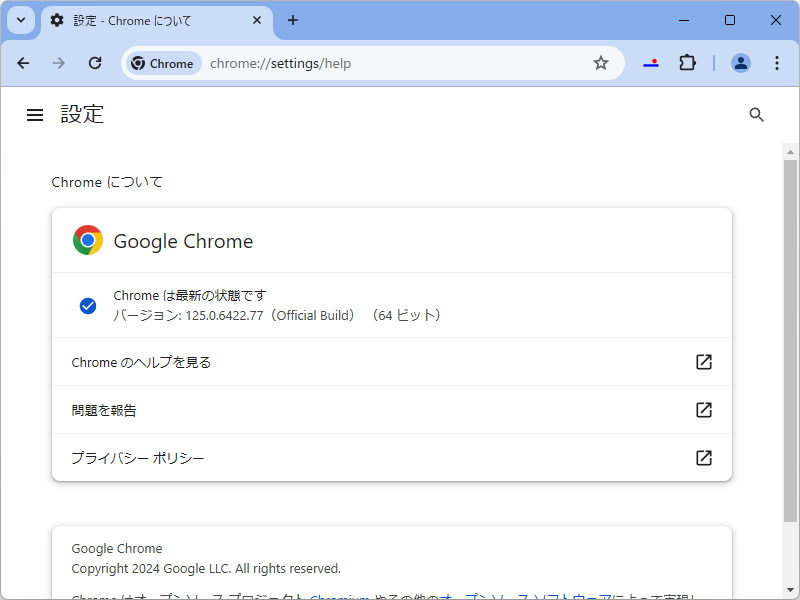Click the search icon on the settings page
800x600 pixels.
coord(756,115)
